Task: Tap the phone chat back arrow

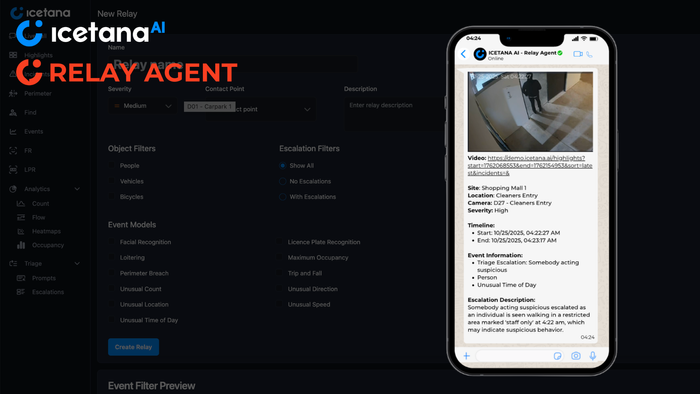Action: (463, 54)
